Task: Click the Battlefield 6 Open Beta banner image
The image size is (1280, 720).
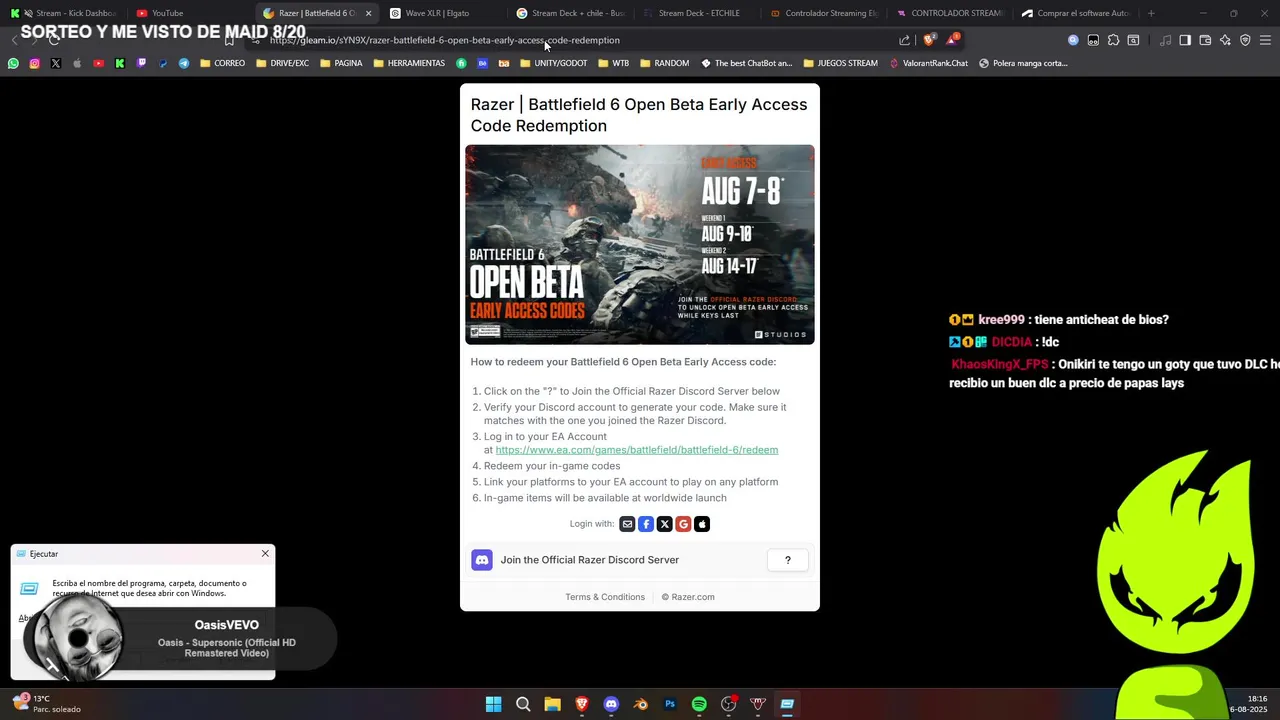Action: [640, 245]
